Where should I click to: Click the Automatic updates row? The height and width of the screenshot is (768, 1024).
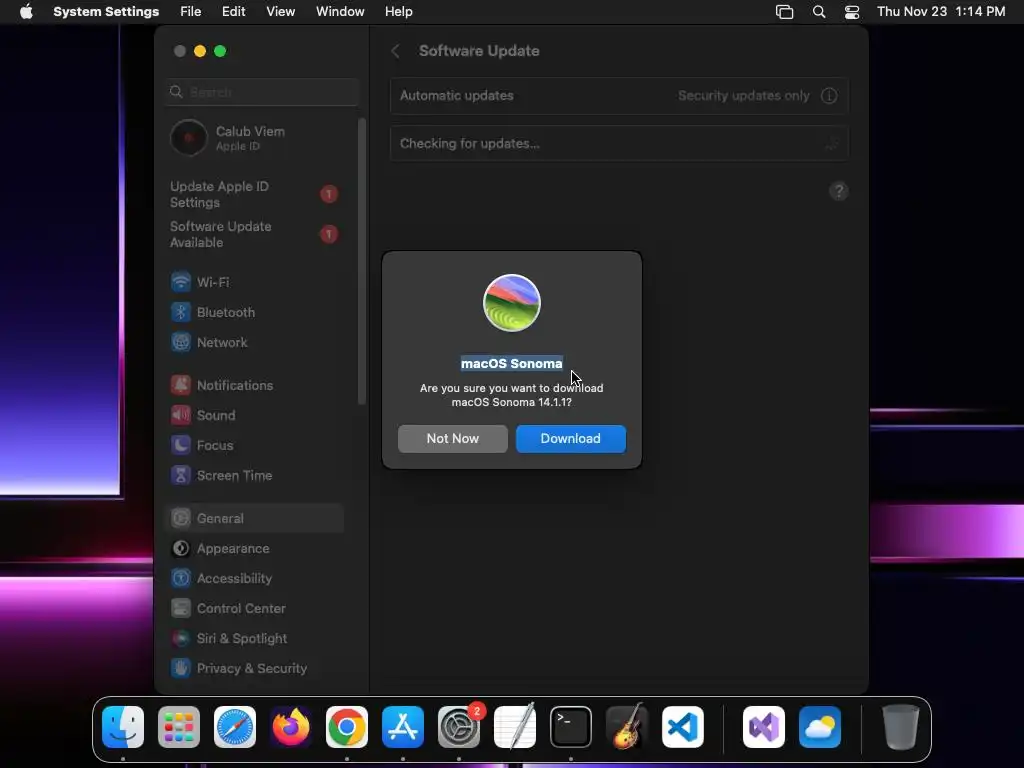(x=619, y=96)
